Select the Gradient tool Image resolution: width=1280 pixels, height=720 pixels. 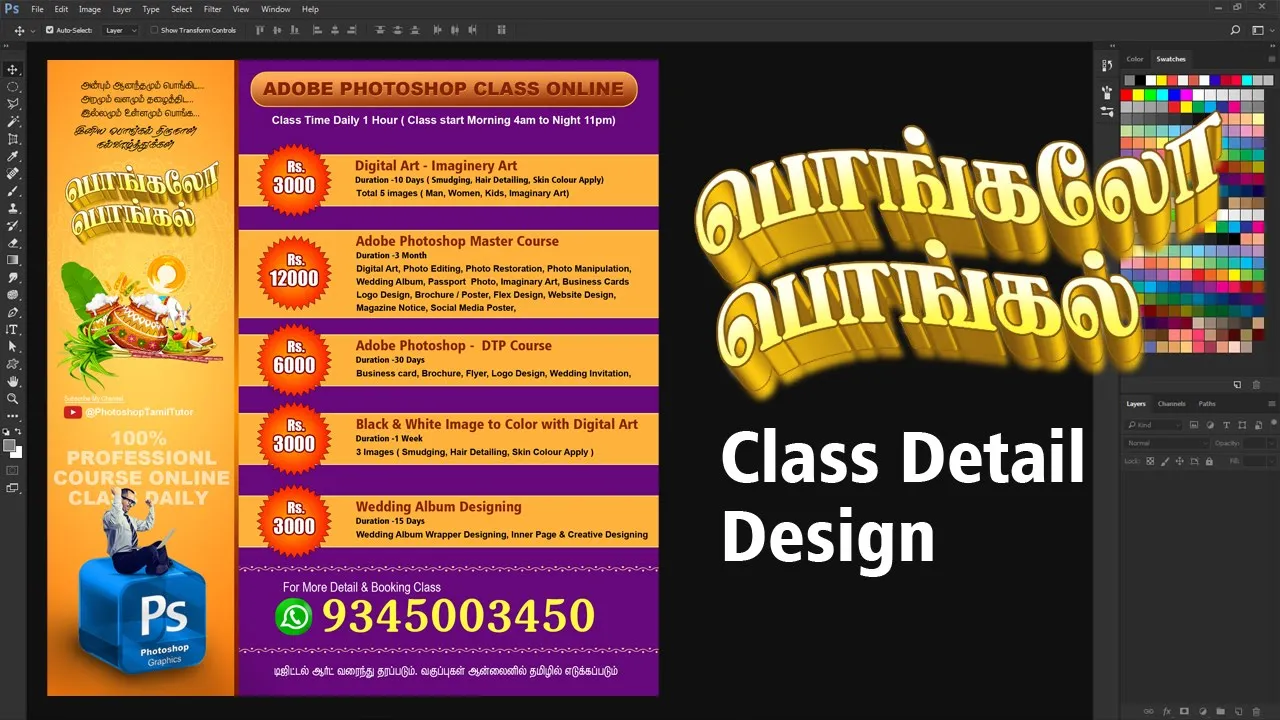pyautogui.click(x=13, y=259)
